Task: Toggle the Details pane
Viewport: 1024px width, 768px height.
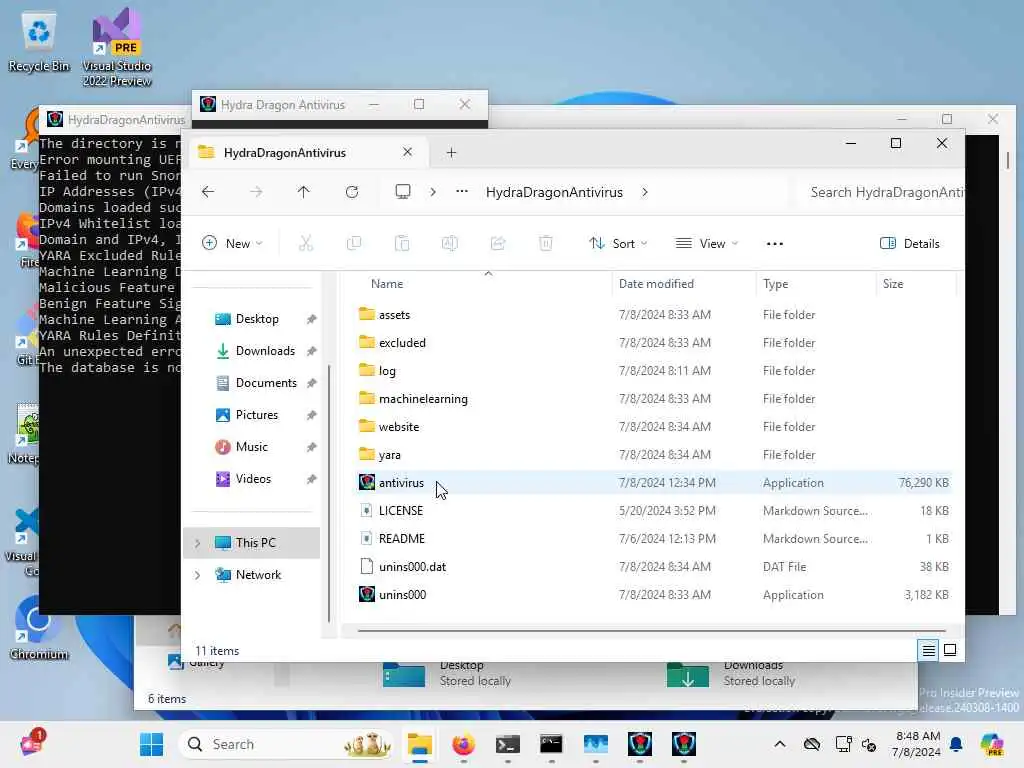Action: [x=910, y=244]
